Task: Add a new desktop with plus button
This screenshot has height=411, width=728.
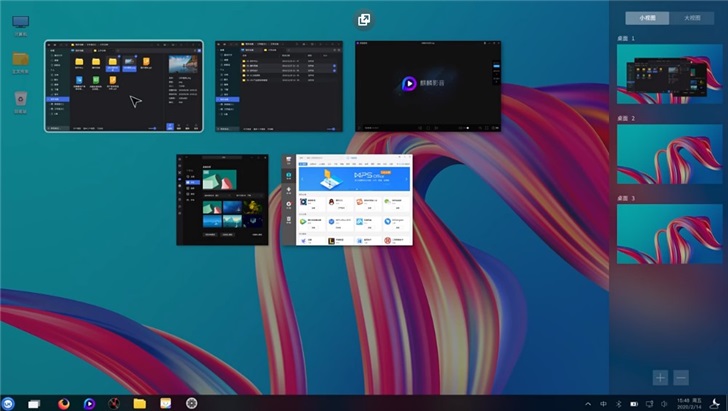Action: point(660,377)
